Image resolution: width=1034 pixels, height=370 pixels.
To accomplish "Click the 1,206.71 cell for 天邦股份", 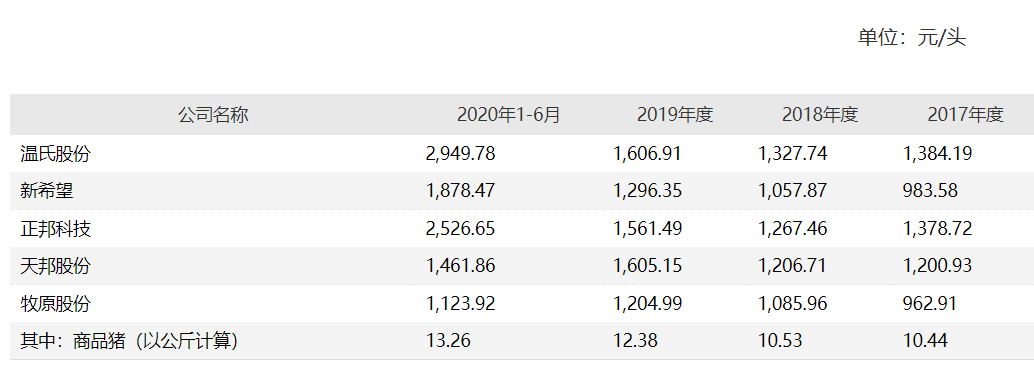I will pyautogui.click(x=793, y=266).
